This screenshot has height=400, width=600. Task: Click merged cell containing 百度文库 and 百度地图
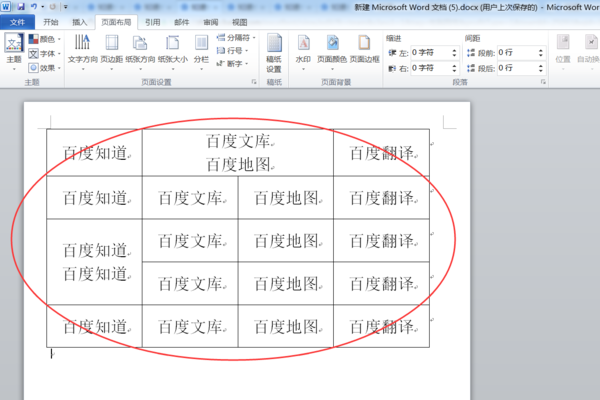238,153
